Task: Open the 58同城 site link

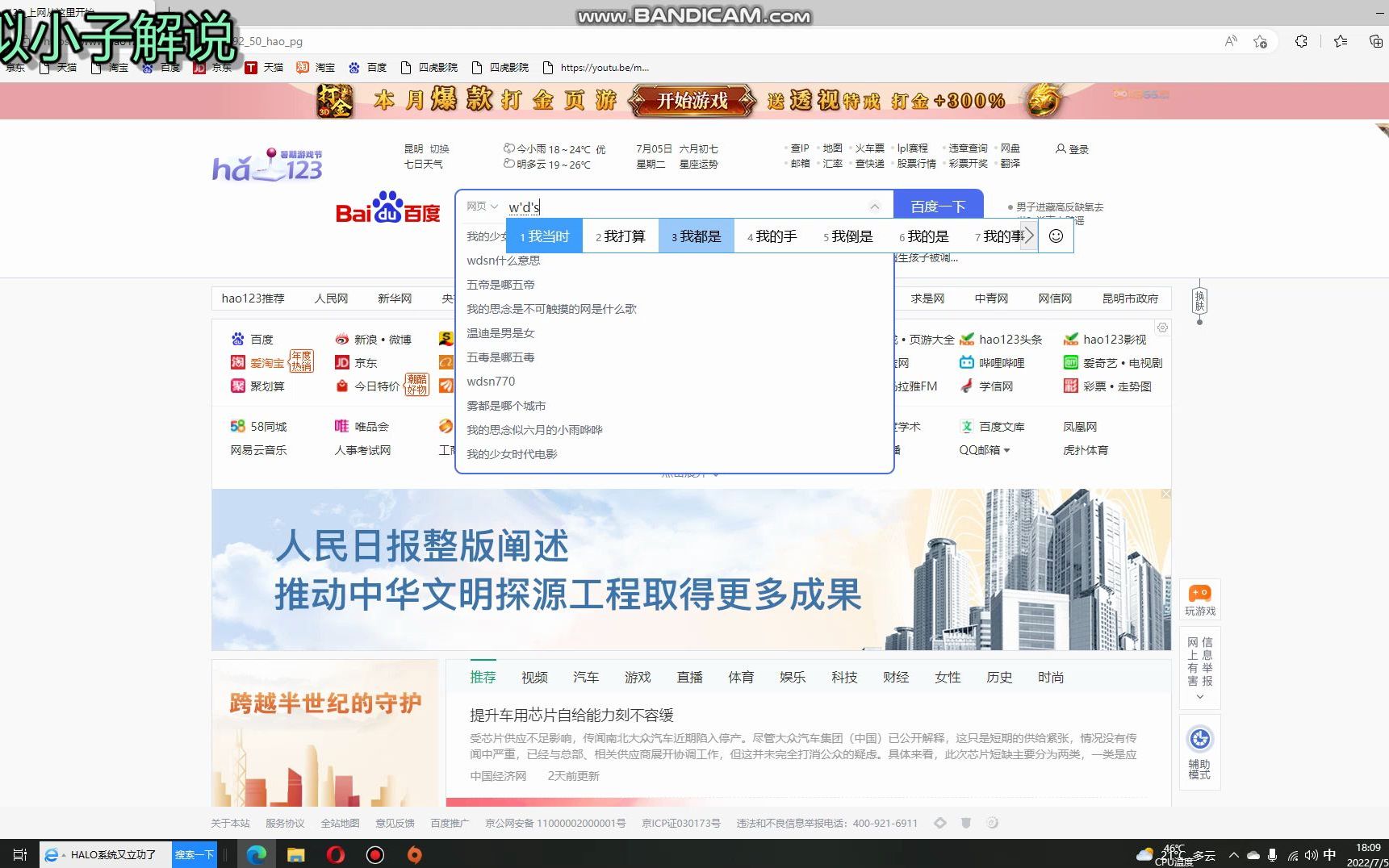Action: click(258, 427)
